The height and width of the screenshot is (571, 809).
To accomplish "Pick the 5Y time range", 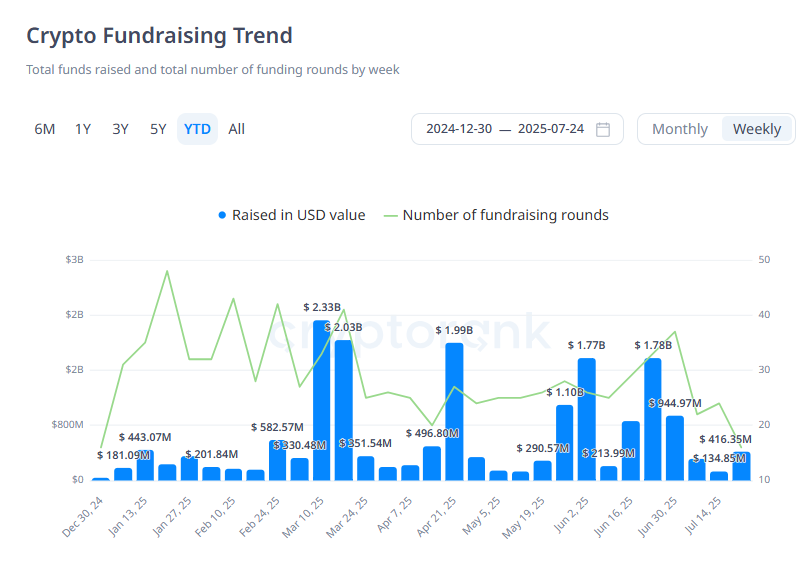I will [x=158, y=129].
